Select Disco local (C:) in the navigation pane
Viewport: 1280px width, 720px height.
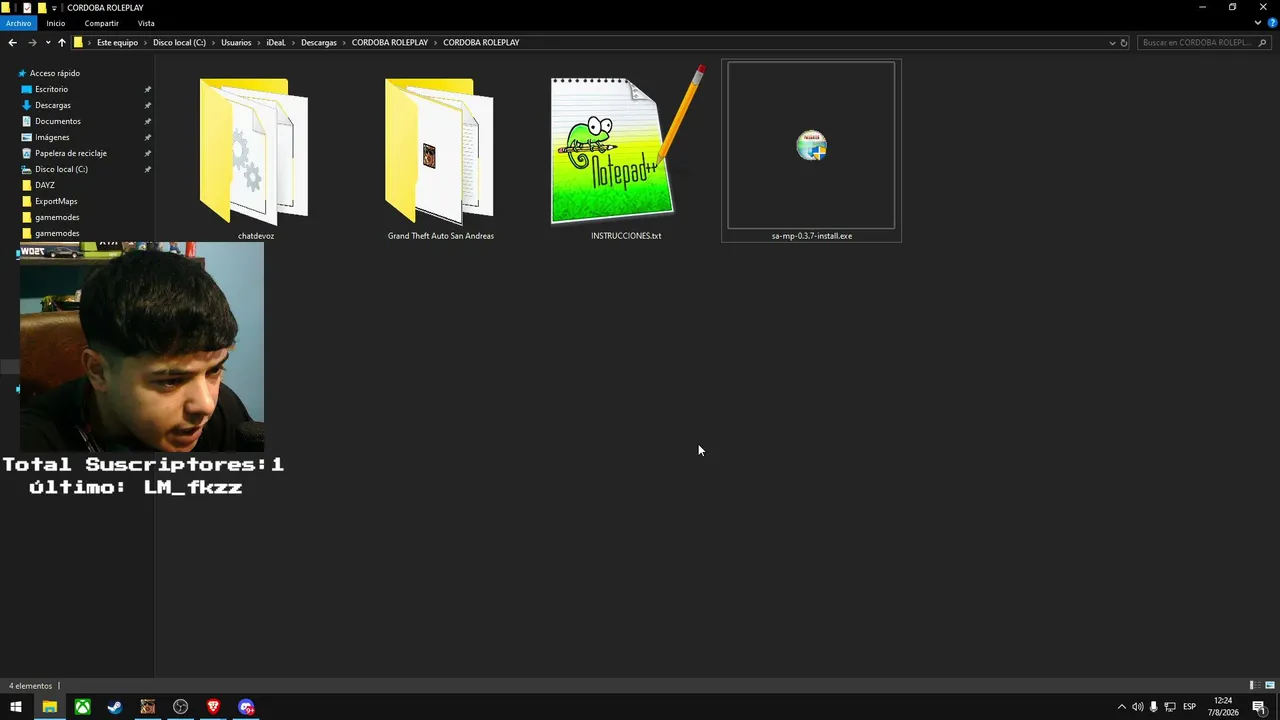click(x=61, y=169)
